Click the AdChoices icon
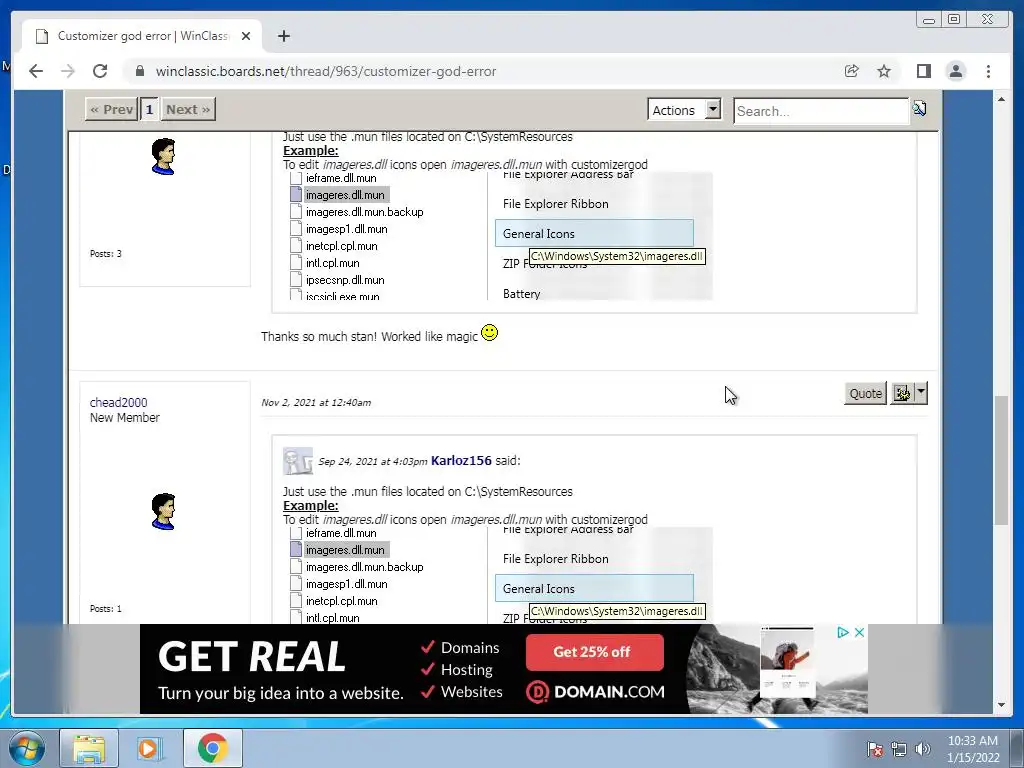This screenshot has height=768, width=1024. [843, 632]
